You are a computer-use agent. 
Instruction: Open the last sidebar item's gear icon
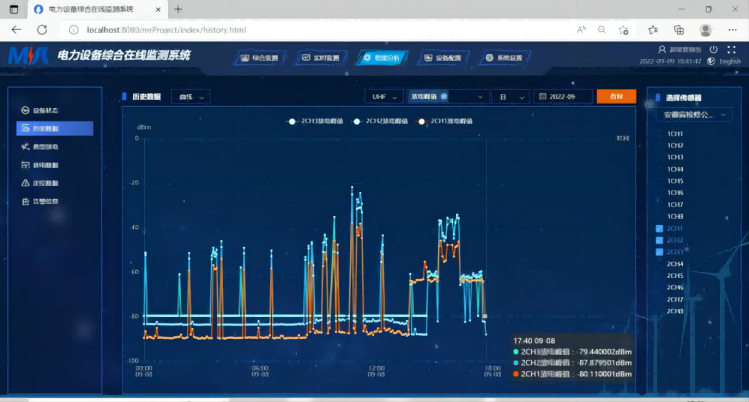(25, 201)
